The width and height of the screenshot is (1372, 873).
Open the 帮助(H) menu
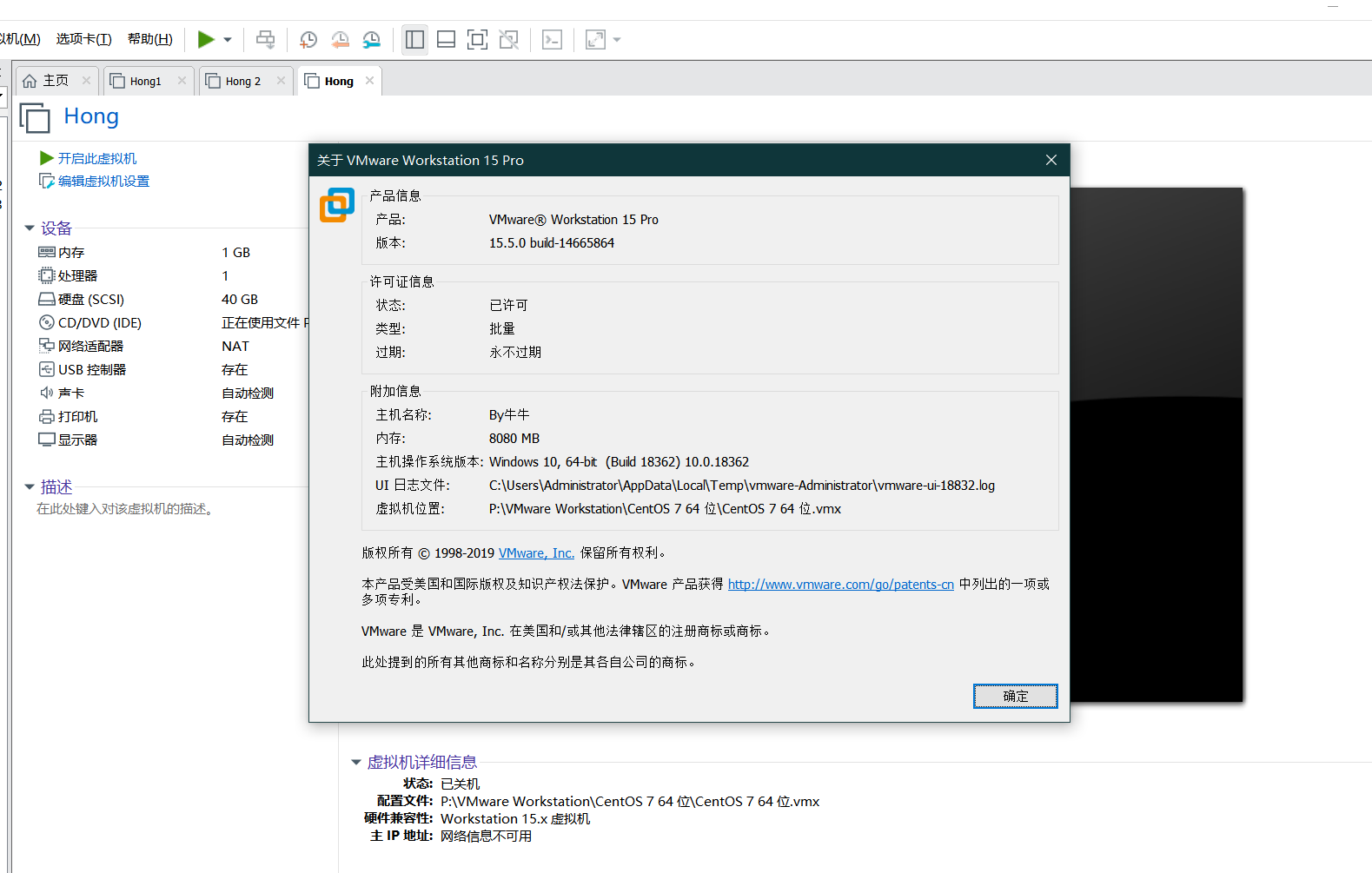(x=150, y=39)
